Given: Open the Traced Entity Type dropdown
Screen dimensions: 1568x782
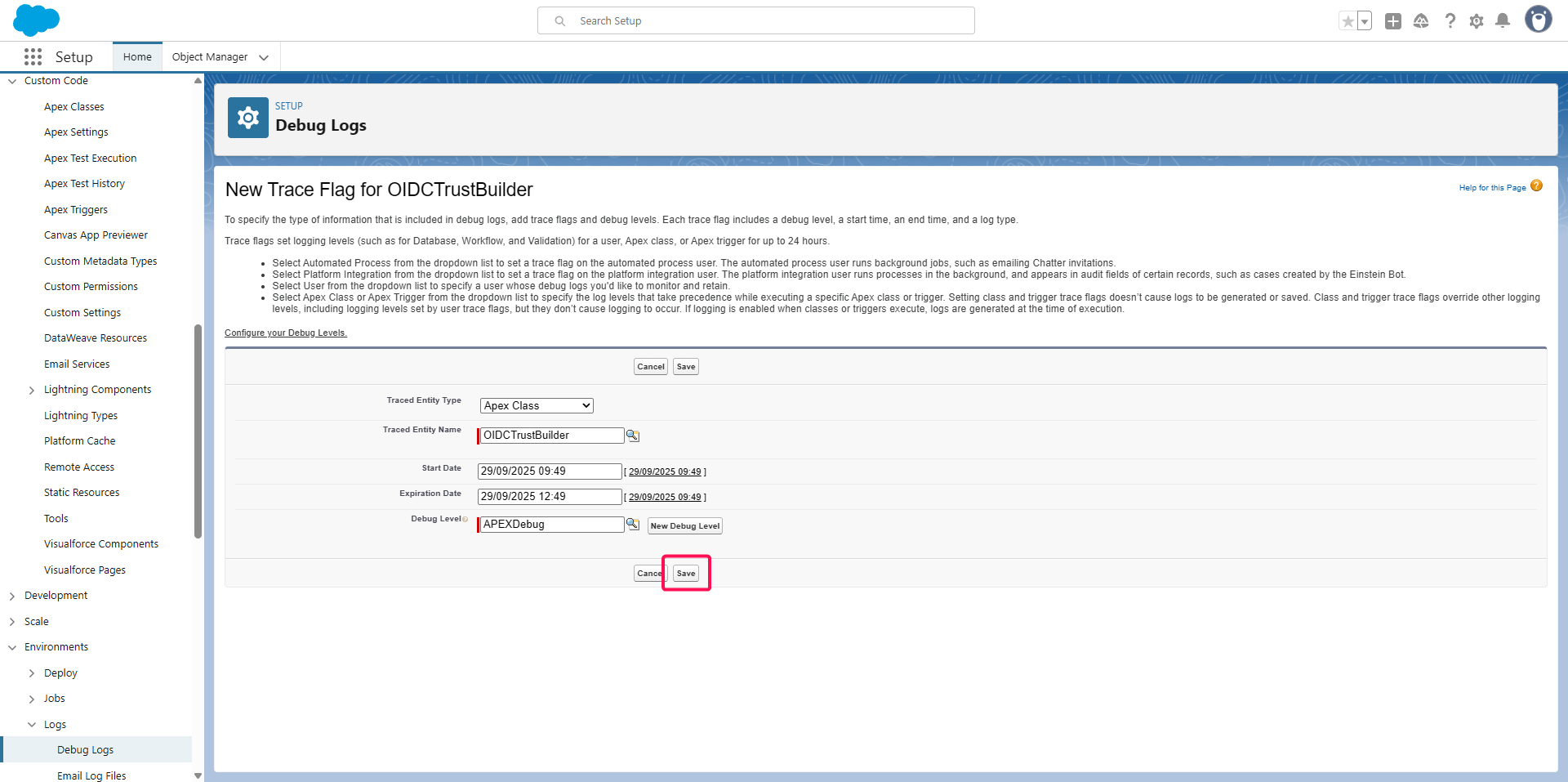Looking at the screenshot, I should pos(536,406).
